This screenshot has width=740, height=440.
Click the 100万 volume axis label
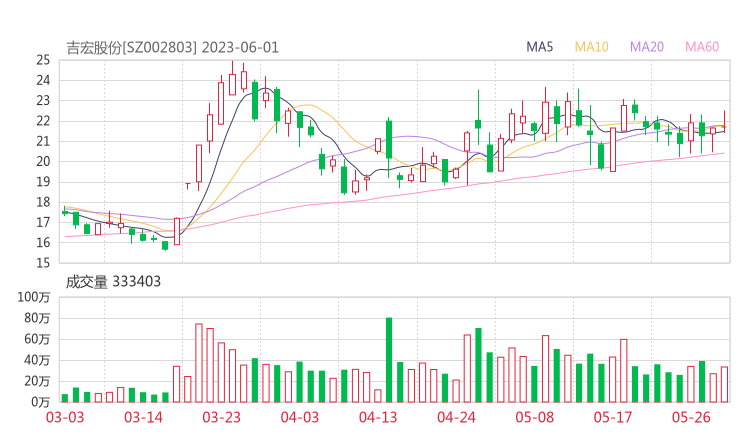coord(34,297)
